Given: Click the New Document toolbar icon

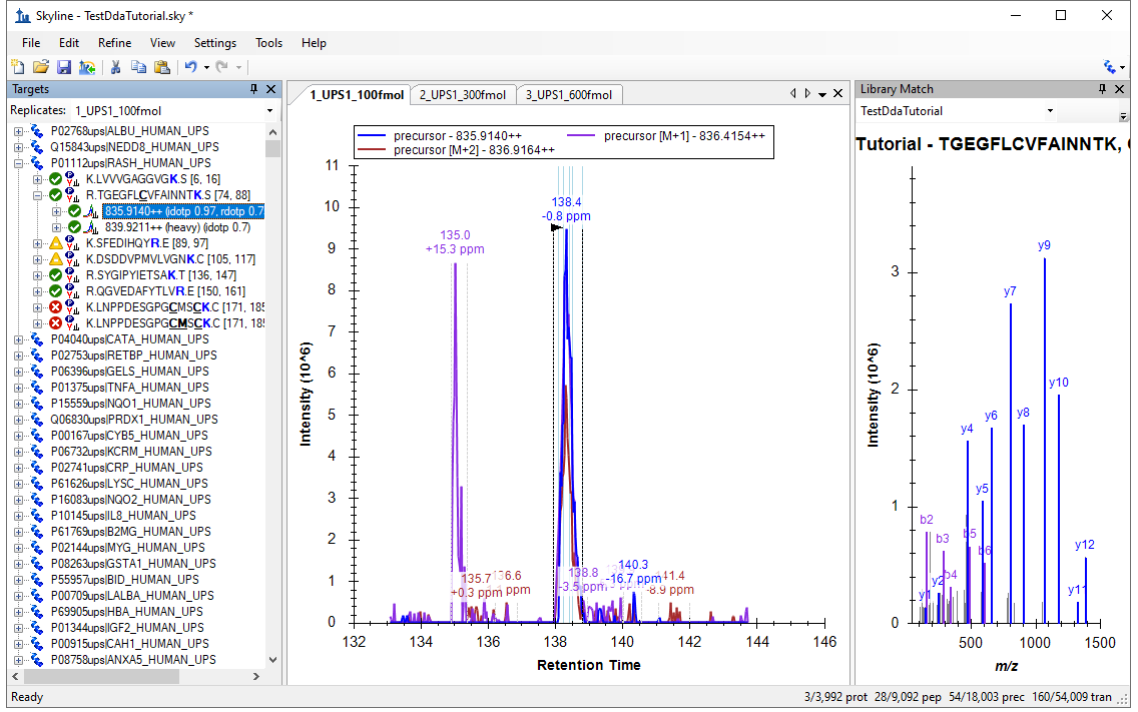Looking at the screenshot, I should click(18, 67).
